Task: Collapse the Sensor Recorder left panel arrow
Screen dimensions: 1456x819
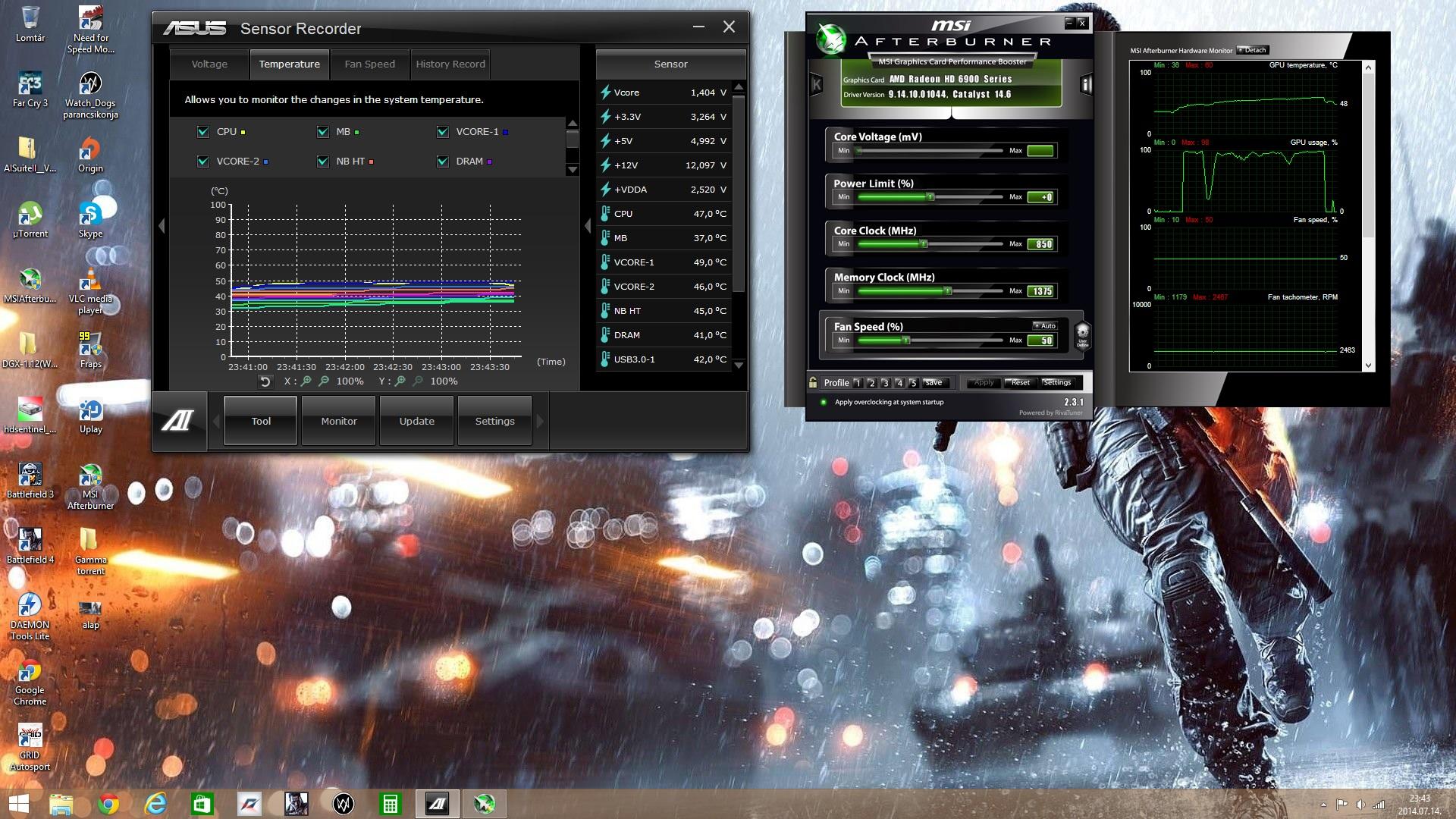Action: [x=162, y=225]
